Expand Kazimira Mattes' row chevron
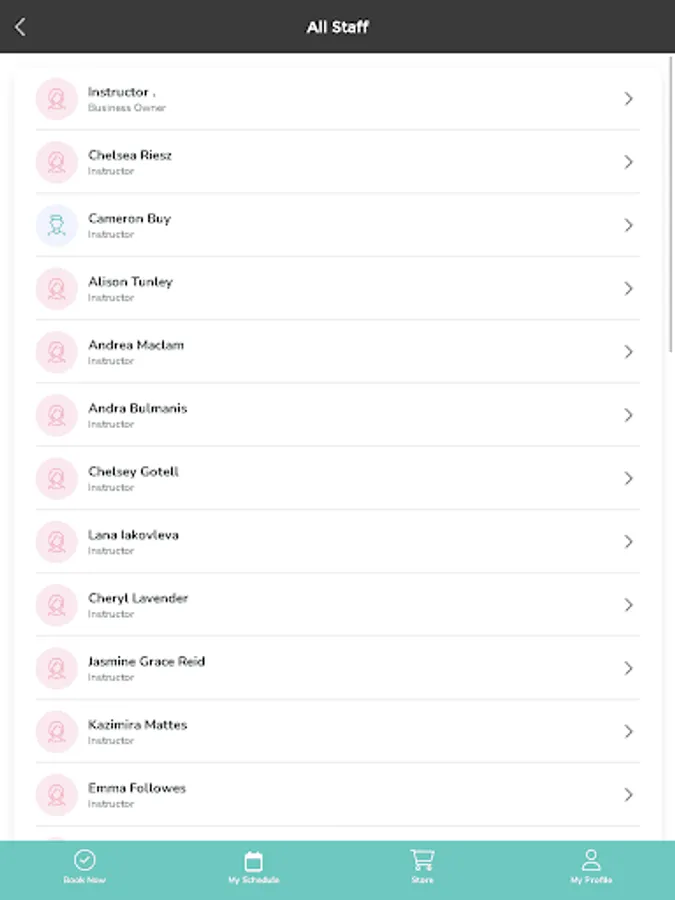 pos(628,731)
